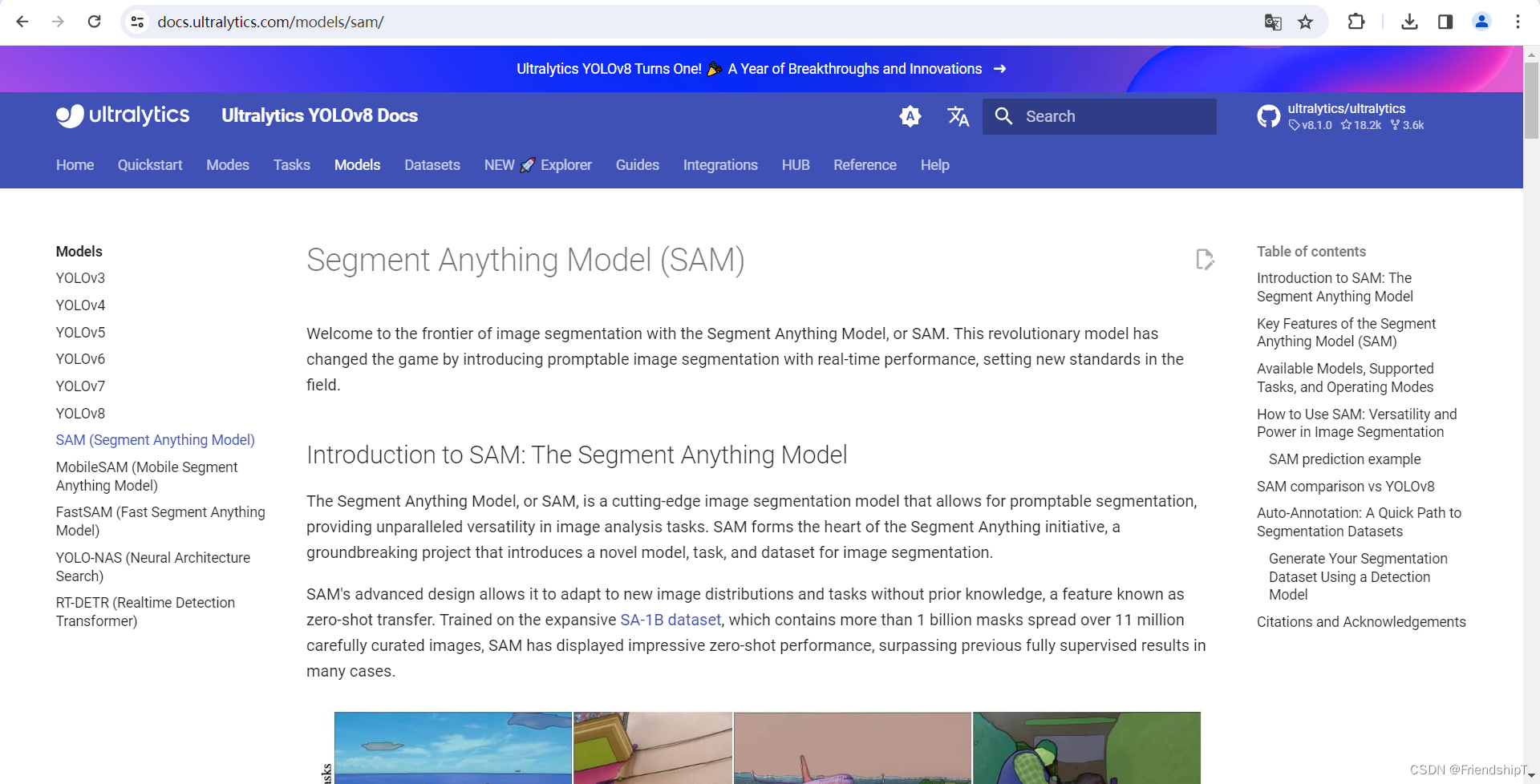Open Chrome three-dot menu

[1518, 22]
